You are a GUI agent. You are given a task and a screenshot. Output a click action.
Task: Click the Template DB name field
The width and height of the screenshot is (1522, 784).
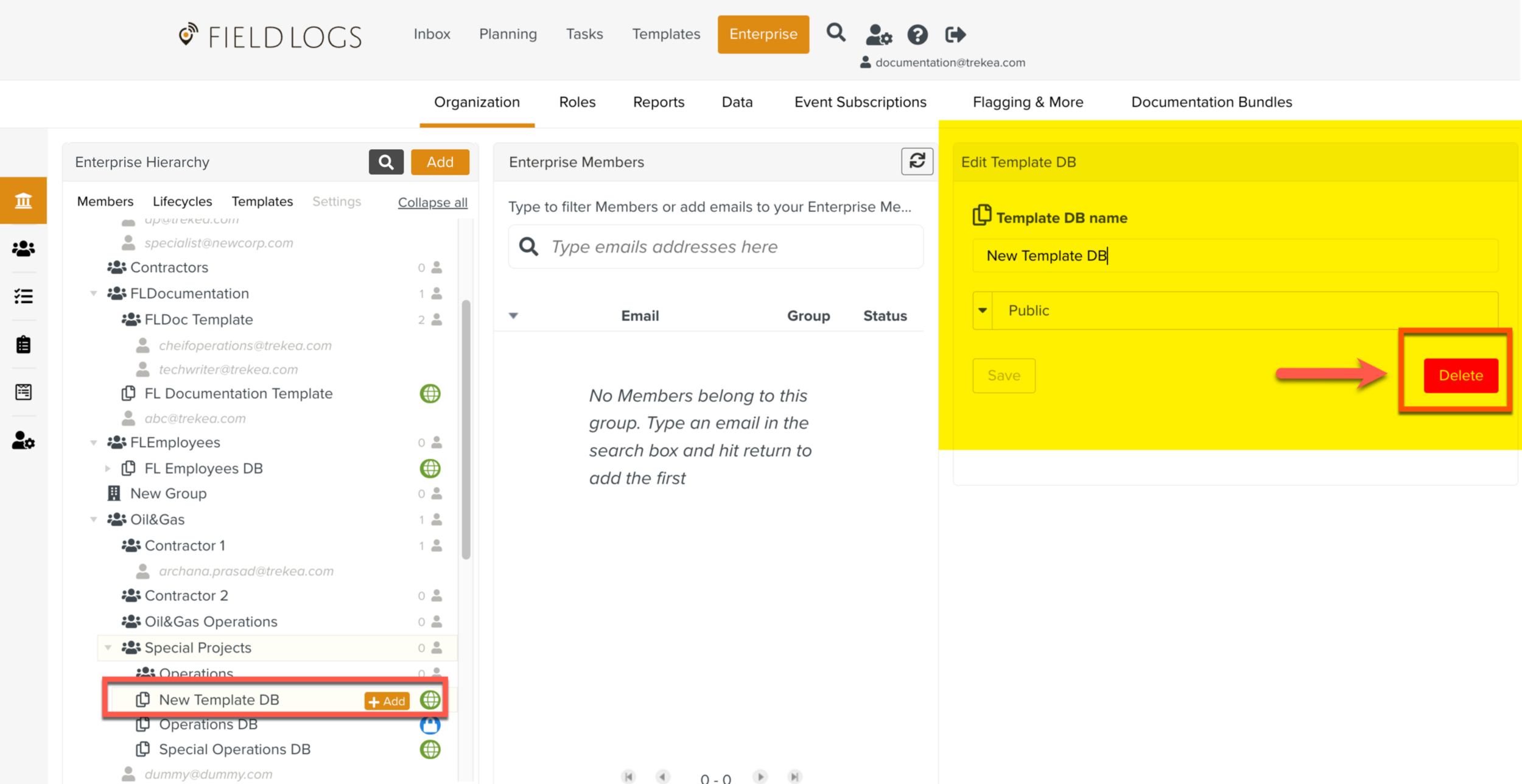pyautogui.click(x=1235, y=256)
